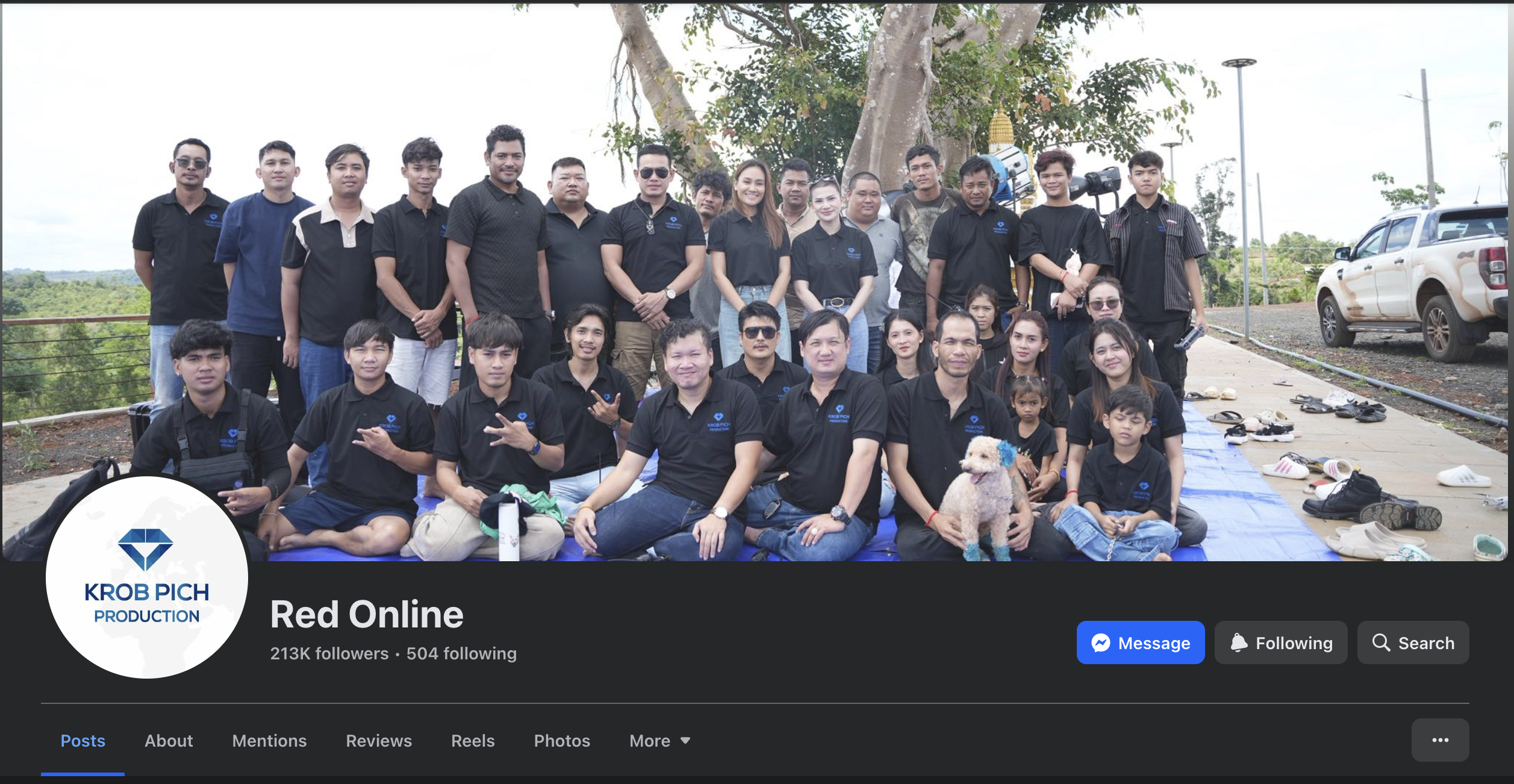Open the Mentions tab
Image resolution: width=1514 pixels, height=784 pixels.
tap(269, 741)
